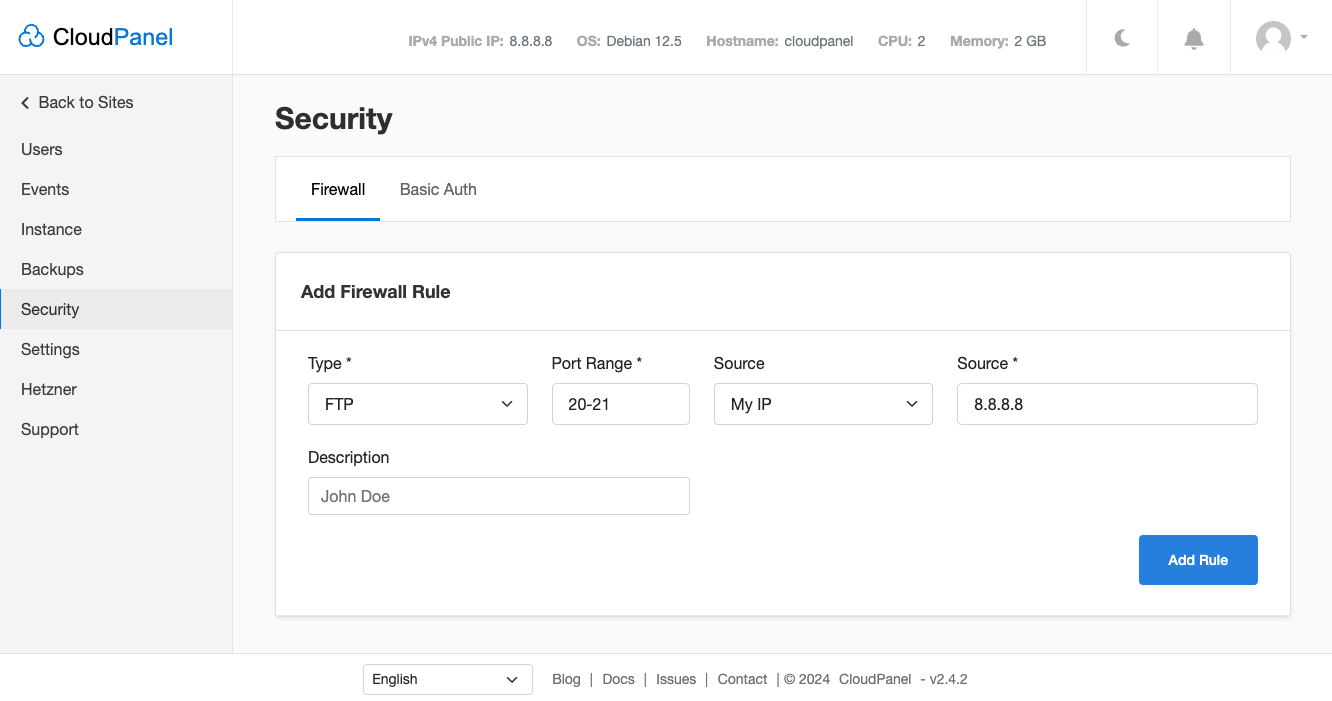Open the Docs footer link

618,679
